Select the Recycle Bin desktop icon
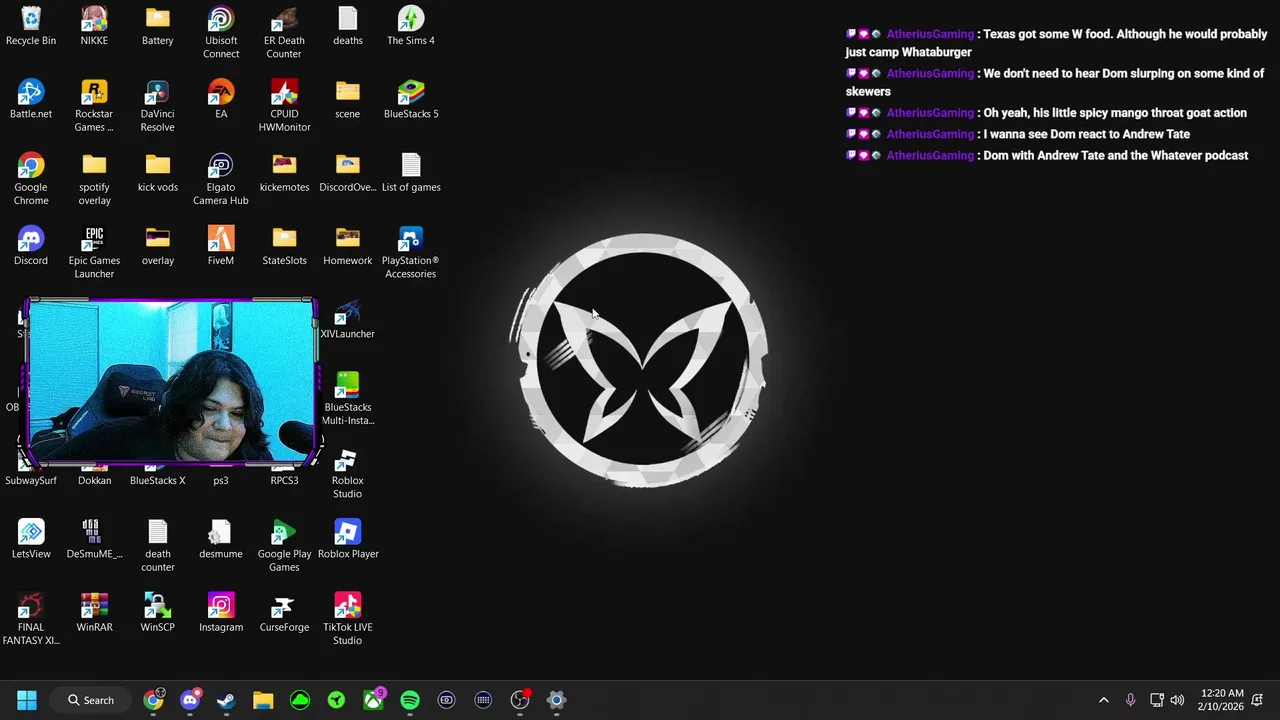This screenshot has width=1280, height=720. pyautogui.click(x=31, y=26)
